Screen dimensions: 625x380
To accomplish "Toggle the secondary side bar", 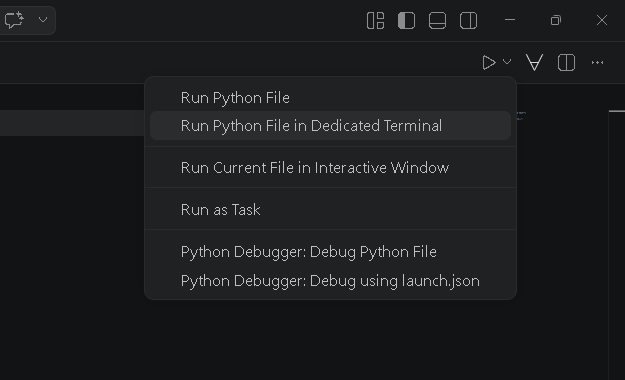I will tap(468, 20).
